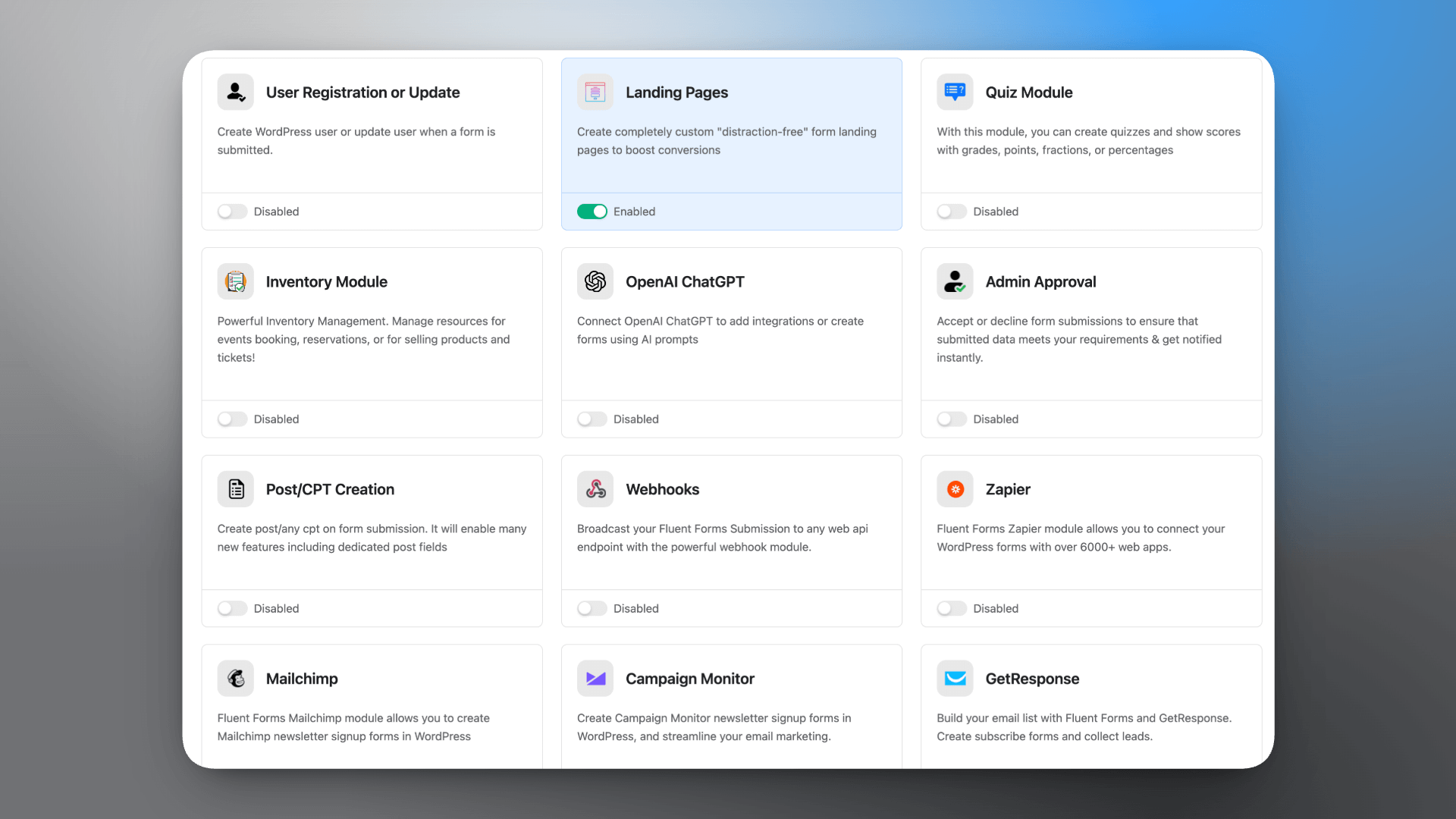Click the Quiz Module icon
Image resolution: width=1456 pixels, height=819 pixels.
pyautogui.click(x=955, y=93)
